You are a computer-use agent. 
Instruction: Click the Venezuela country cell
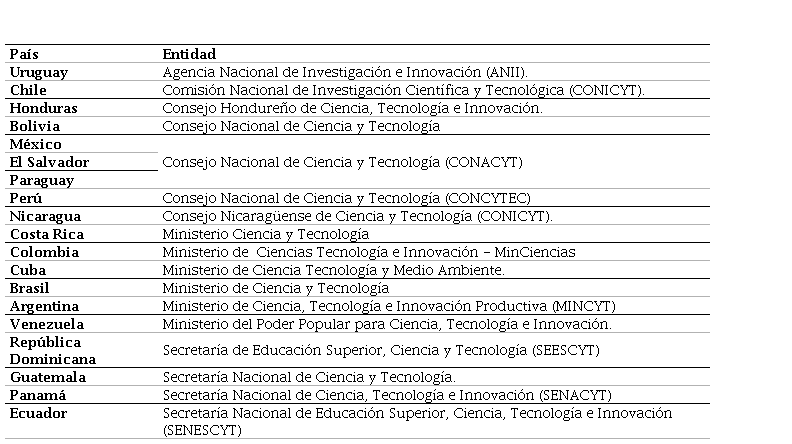46,324
